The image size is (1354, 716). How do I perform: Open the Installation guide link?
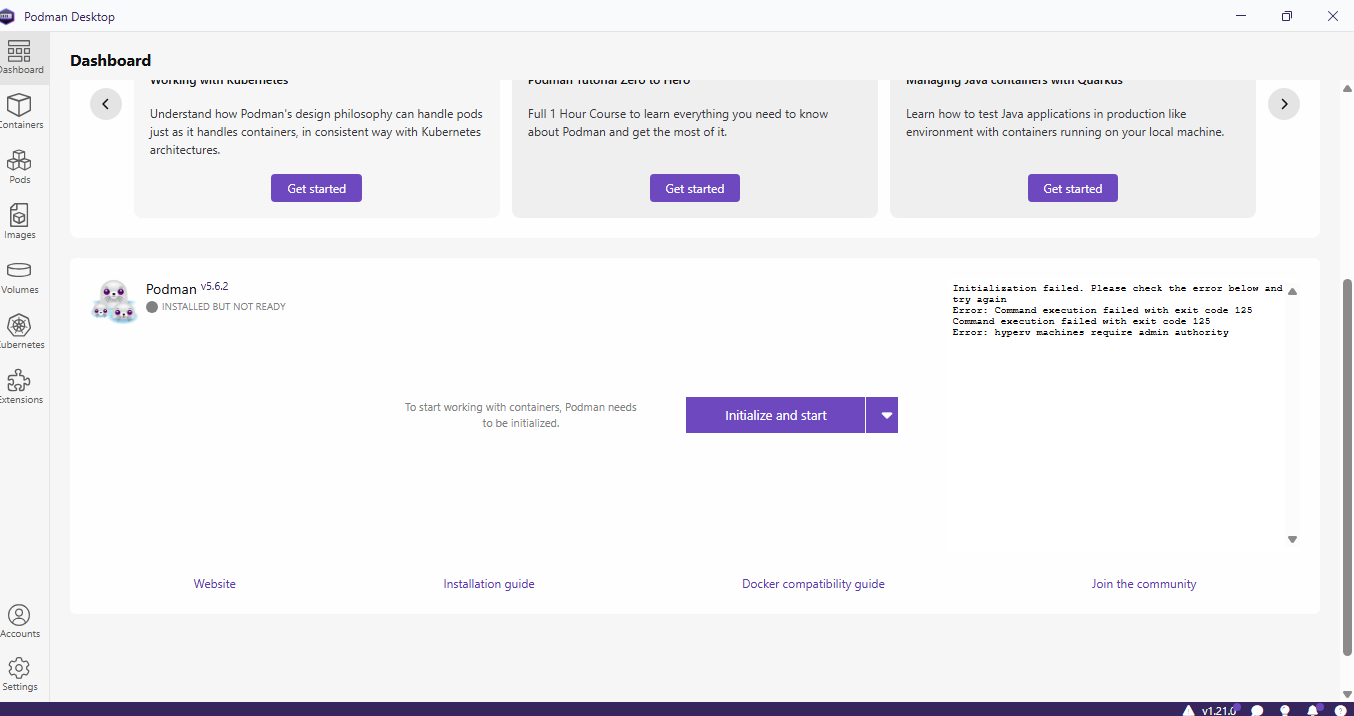[x=489, y=584]
